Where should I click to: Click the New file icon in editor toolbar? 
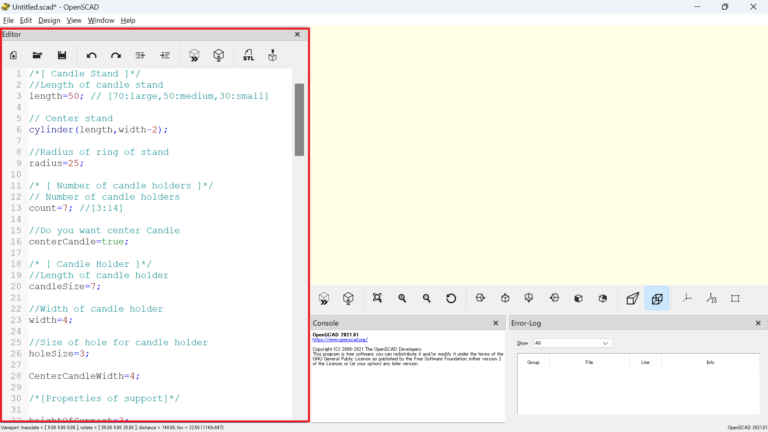pyautogui.click(x=14, y=55)
